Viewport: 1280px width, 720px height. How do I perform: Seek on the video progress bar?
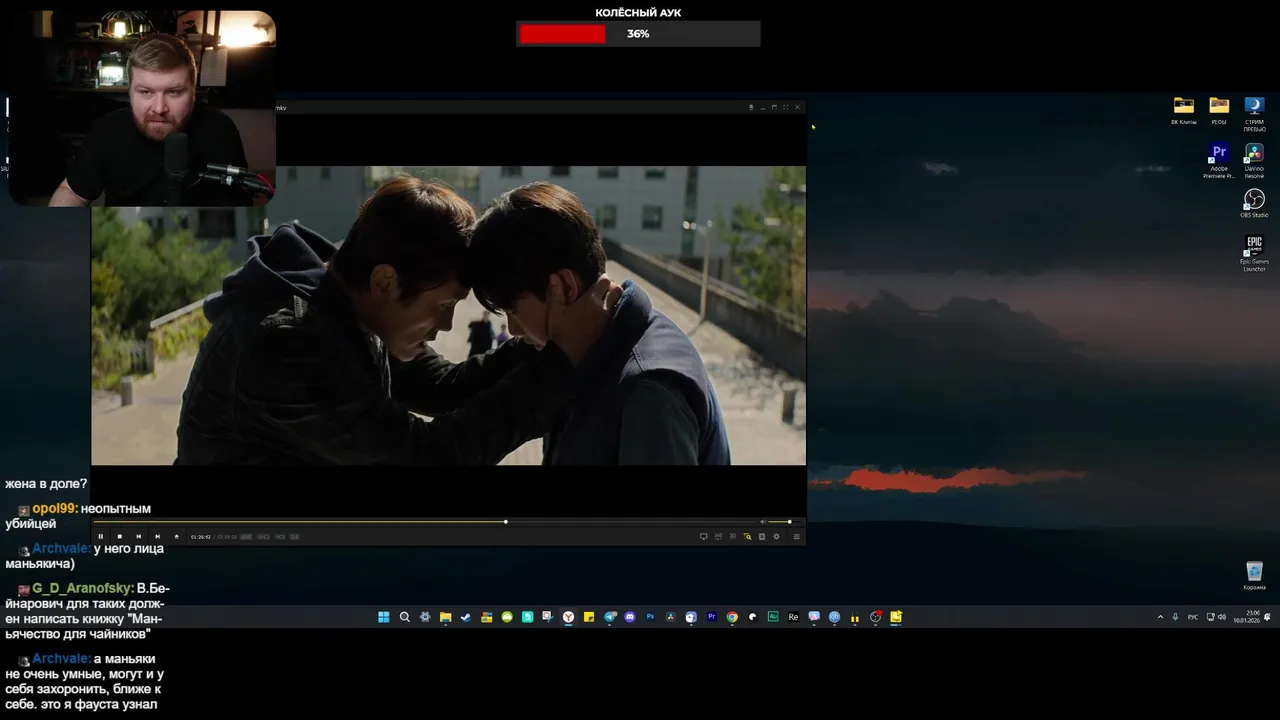click(x=425, y=522)
